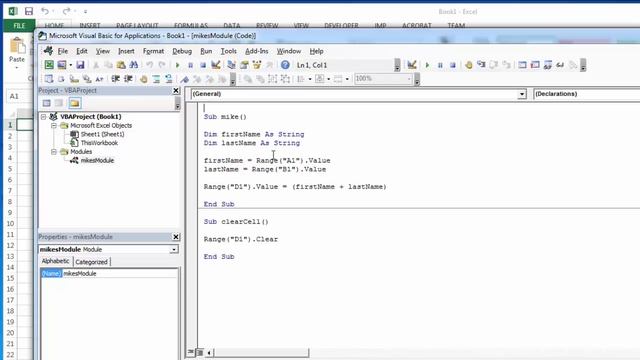Image resolution: width=640 pixels, height=360 pixels.
Task: Click the Insert UserForm icon
Action: pyautogui.click(x=62, y=65)
